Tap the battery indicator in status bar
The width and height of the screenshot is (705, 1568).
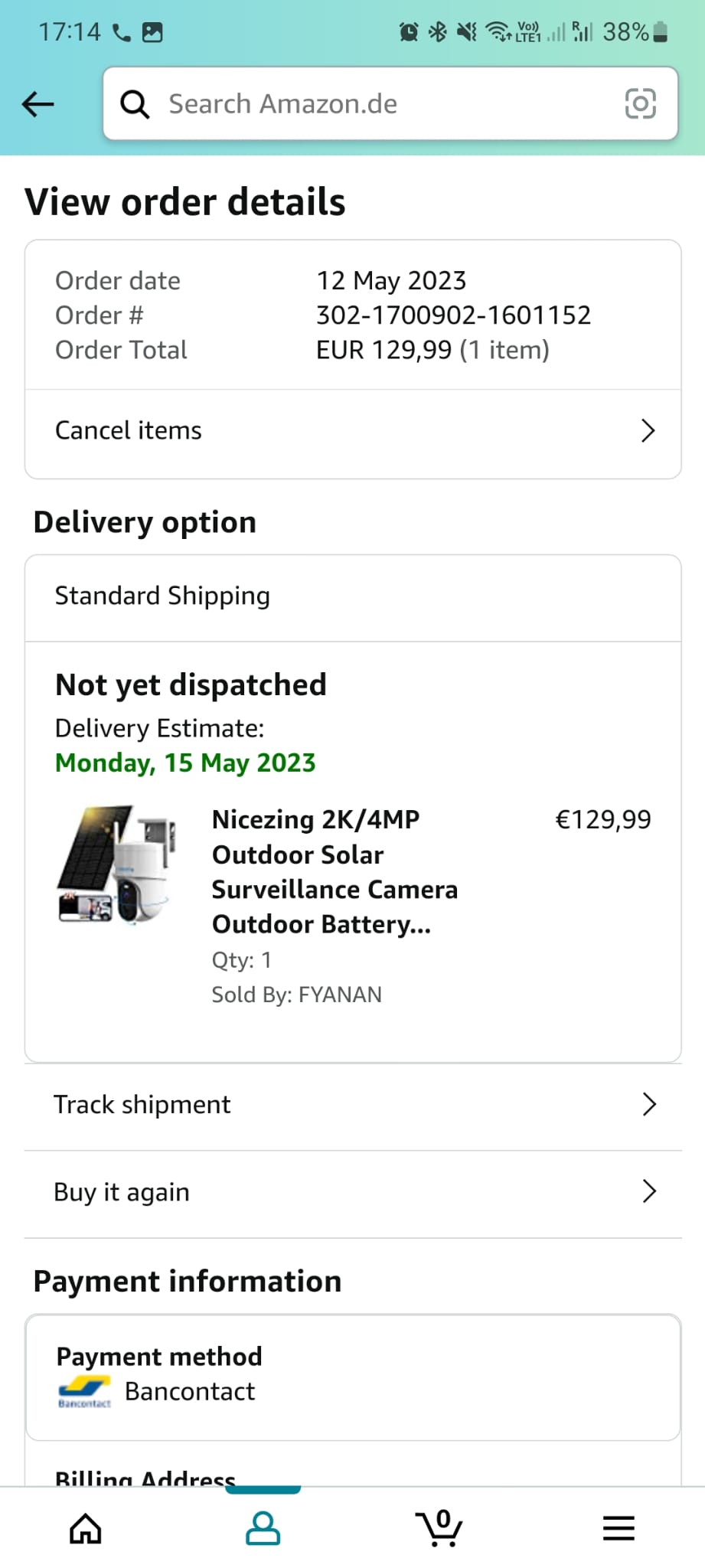click(661, 32)
